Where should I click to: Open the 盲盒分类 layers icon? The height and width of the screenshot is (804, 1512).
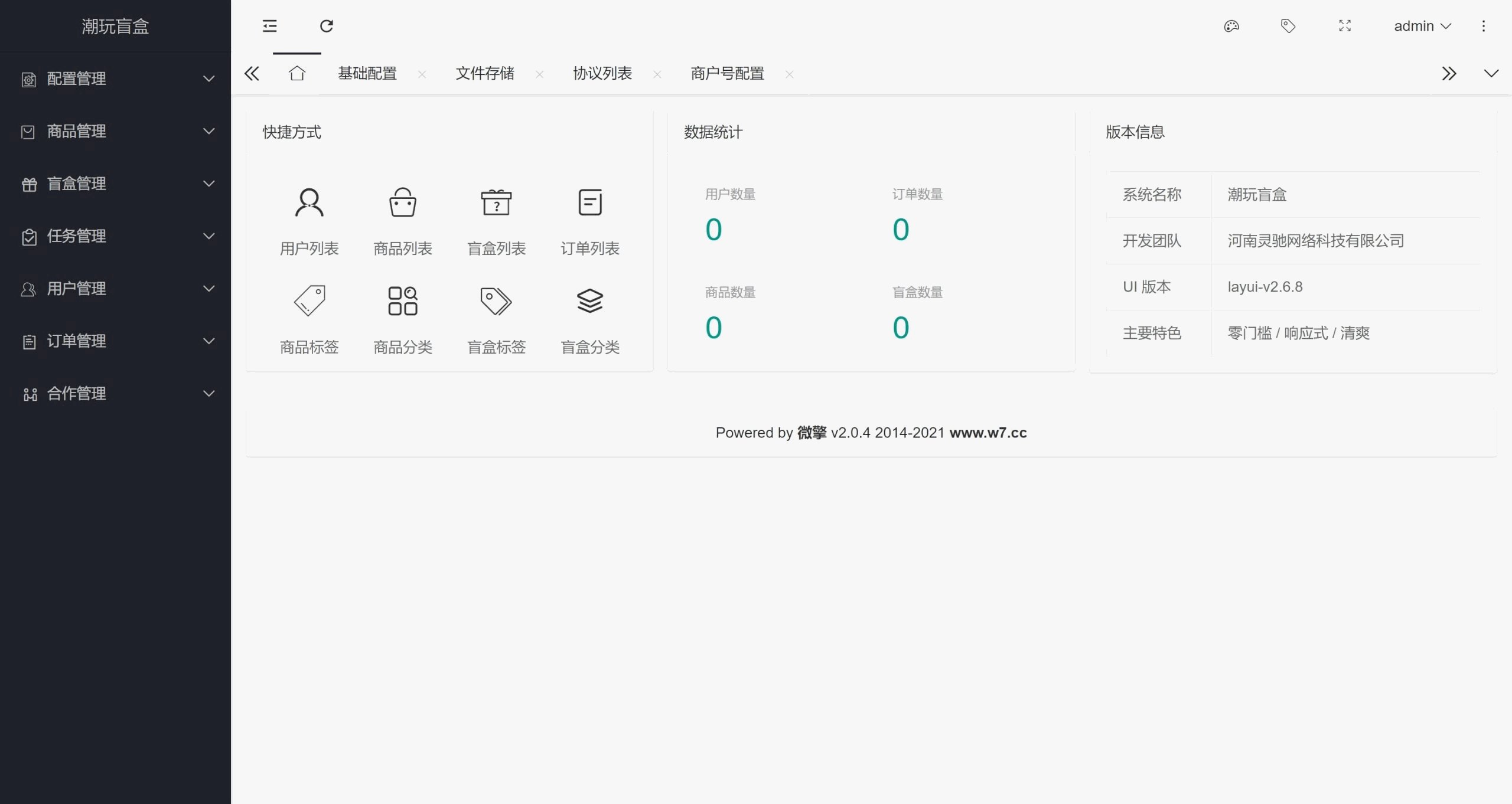pos(590,300)
